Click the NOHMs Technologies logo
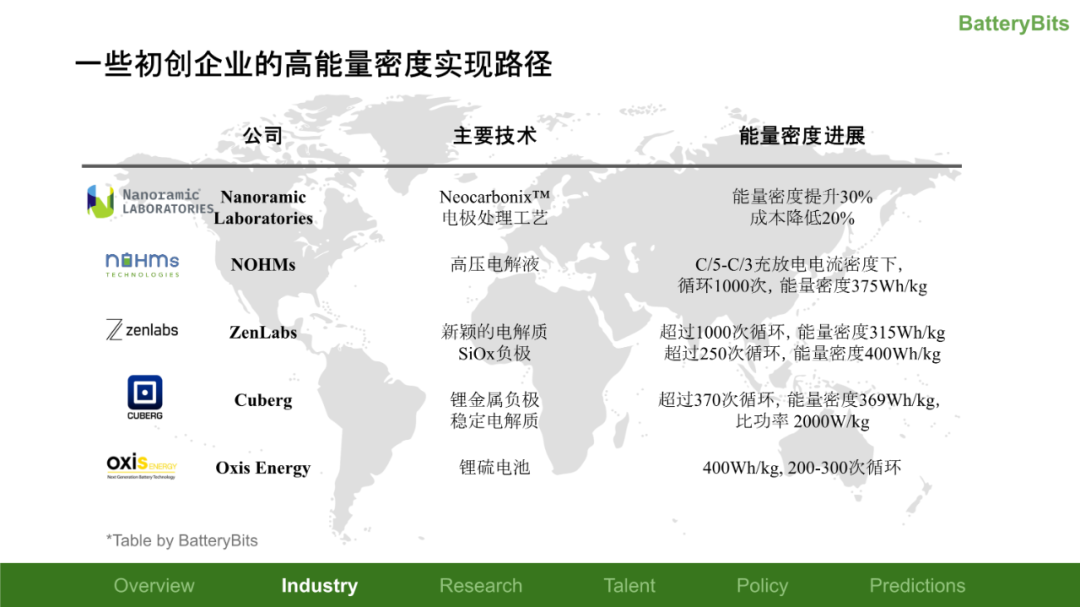The image size is (1080, 607). pos(142,265)
